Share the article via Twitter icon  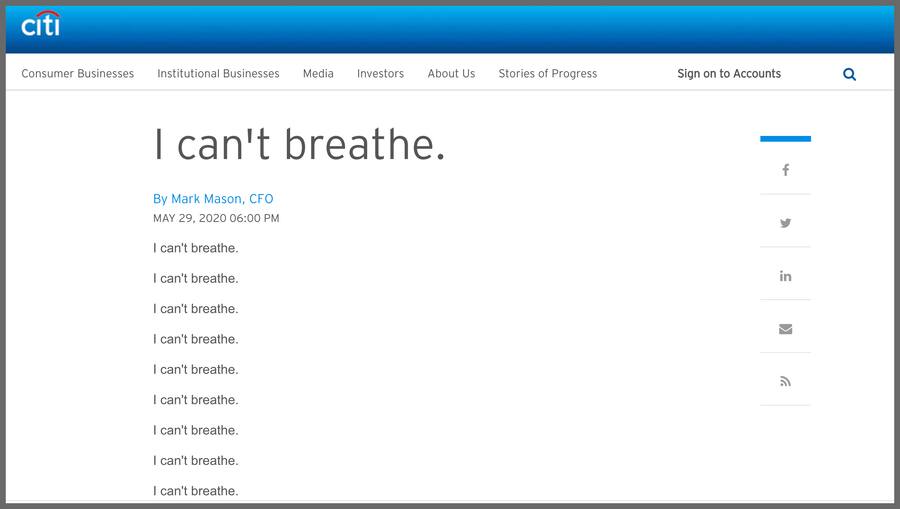(785, 223)
